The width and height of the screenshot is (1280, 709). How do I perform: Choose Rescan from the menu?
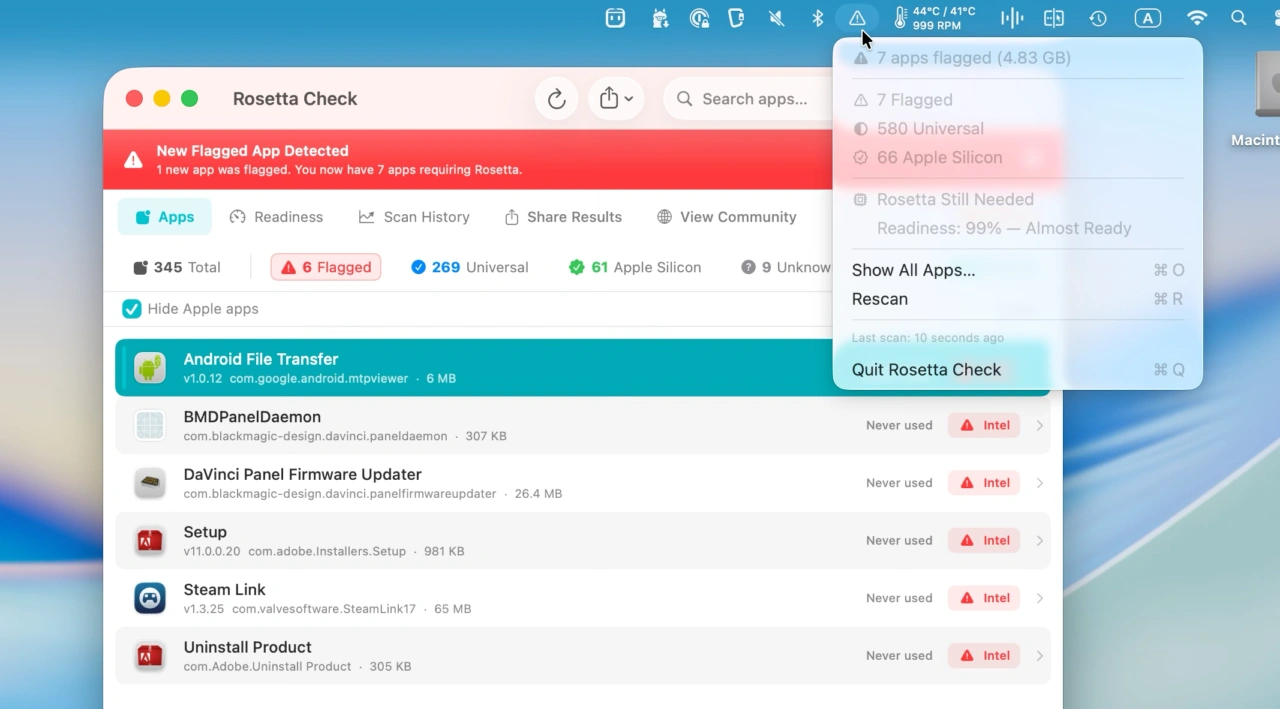tap(1018, 299)
